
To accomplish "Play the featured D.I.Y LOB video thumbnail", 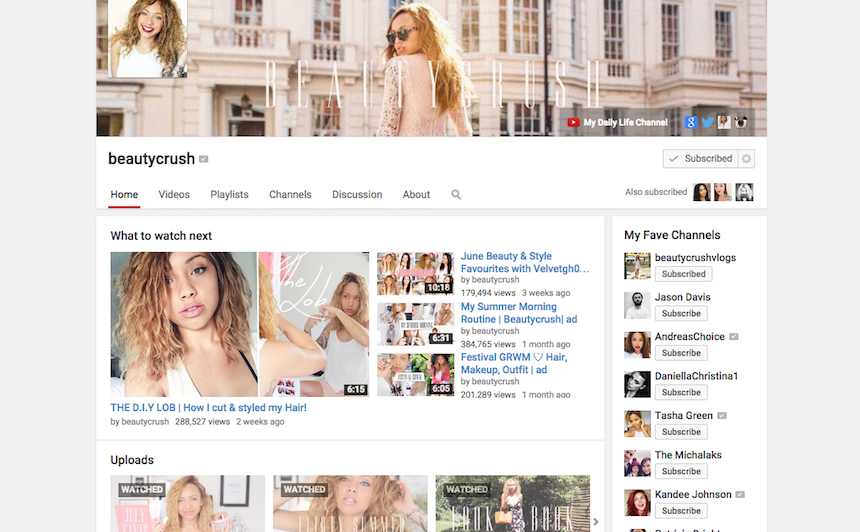I will pos(240,324).
